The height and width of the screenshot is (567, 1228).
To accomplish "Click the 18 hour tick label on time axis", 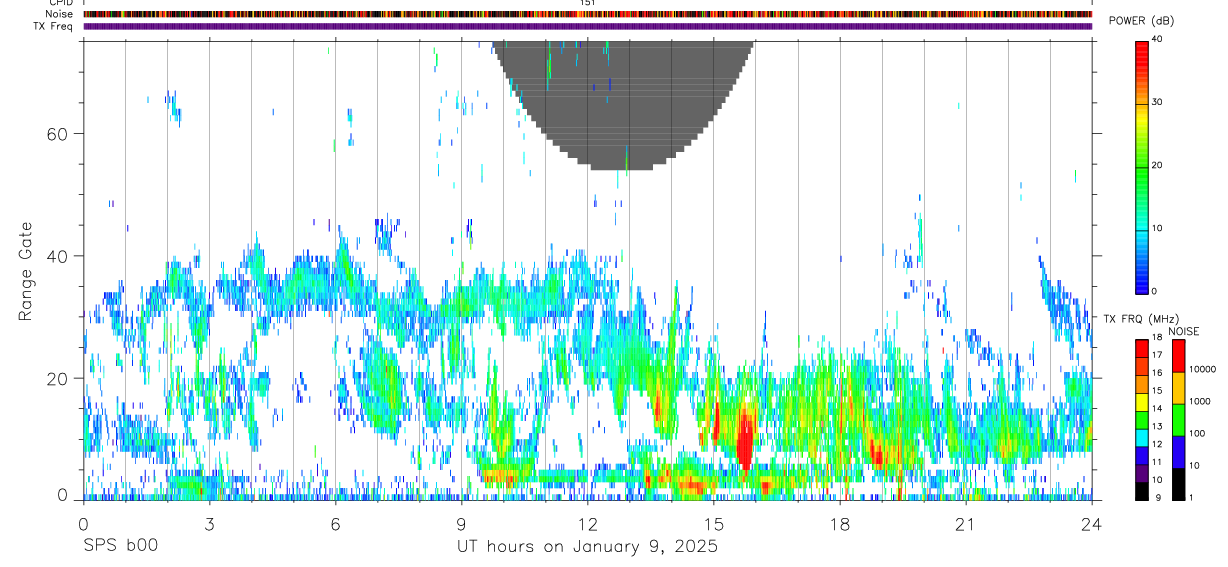I will tap(840, 524).
